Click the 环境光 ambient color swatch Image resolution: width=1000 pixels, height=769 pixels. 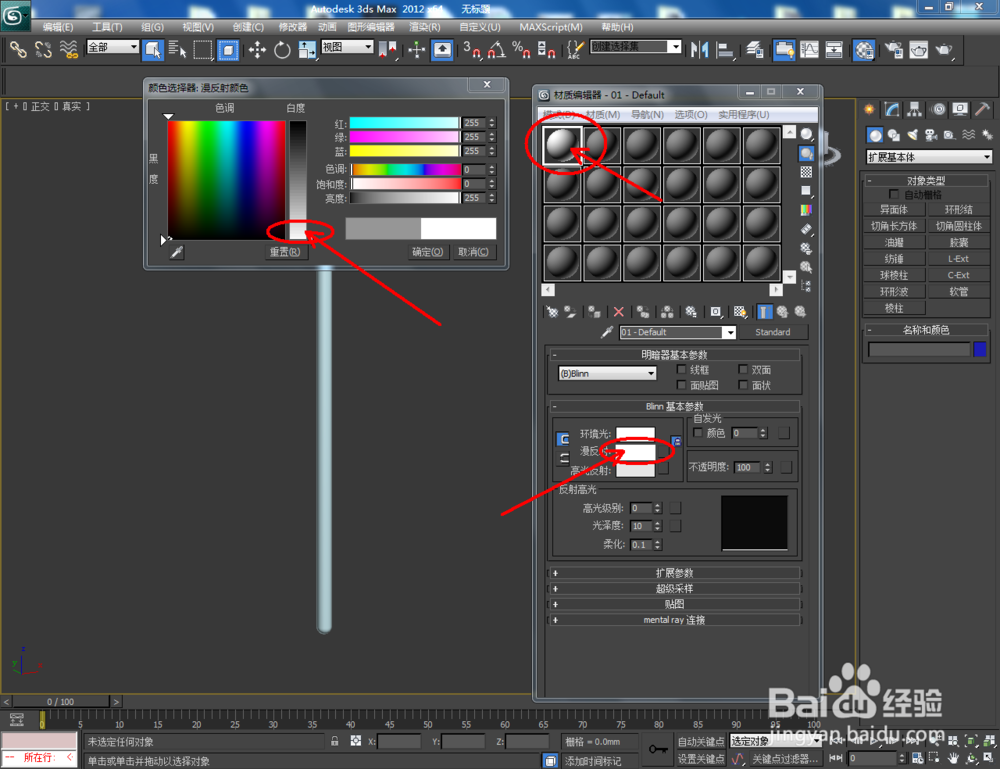pyautogui.click(x=635, y=434)
